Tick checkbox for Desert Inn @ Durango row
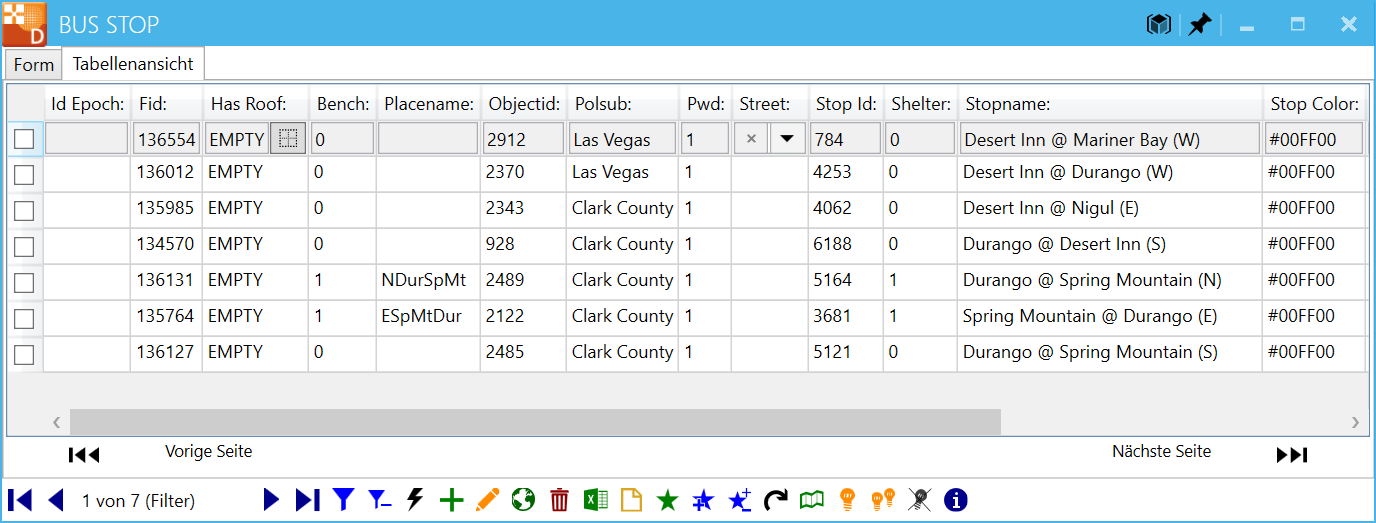Image resolution: width=1376 pixels, height=523 pixels. (x=24, y=175)
